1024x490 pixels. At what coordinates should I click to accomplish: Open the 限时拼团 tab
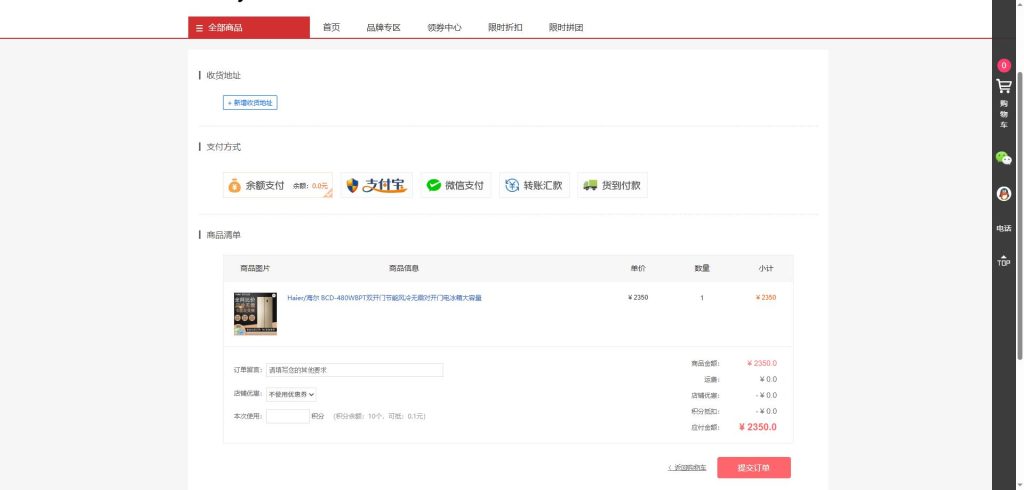tap(566, 27)
